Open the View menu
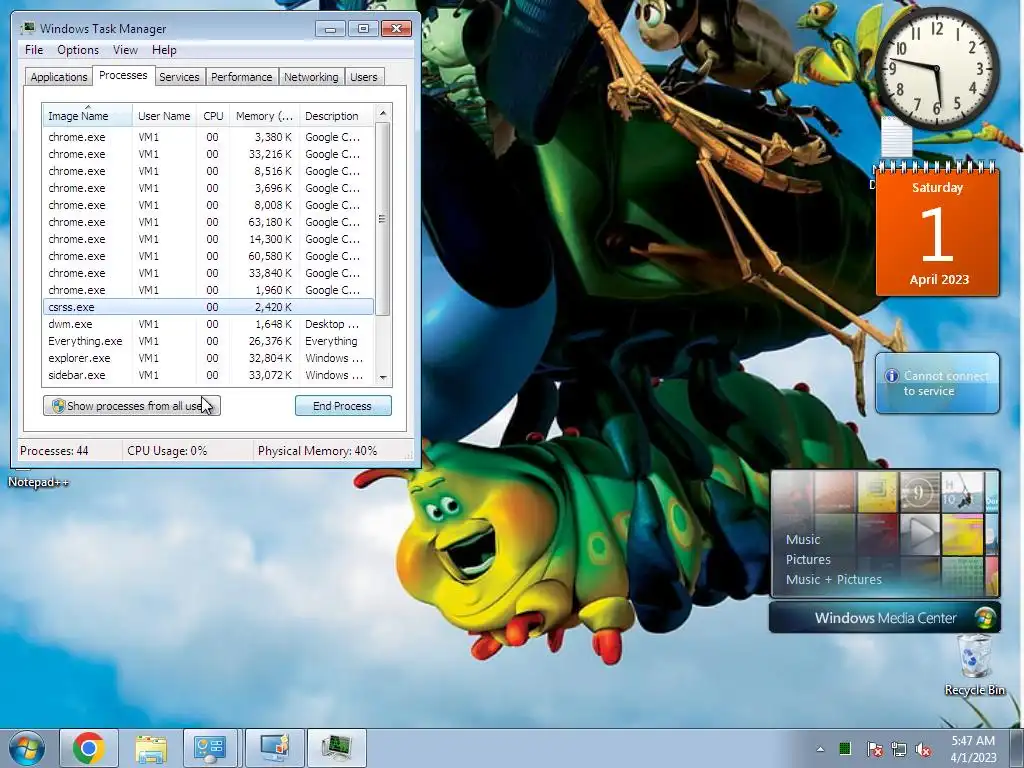This screenshot has height=768, width=1024. click(125, 50)
